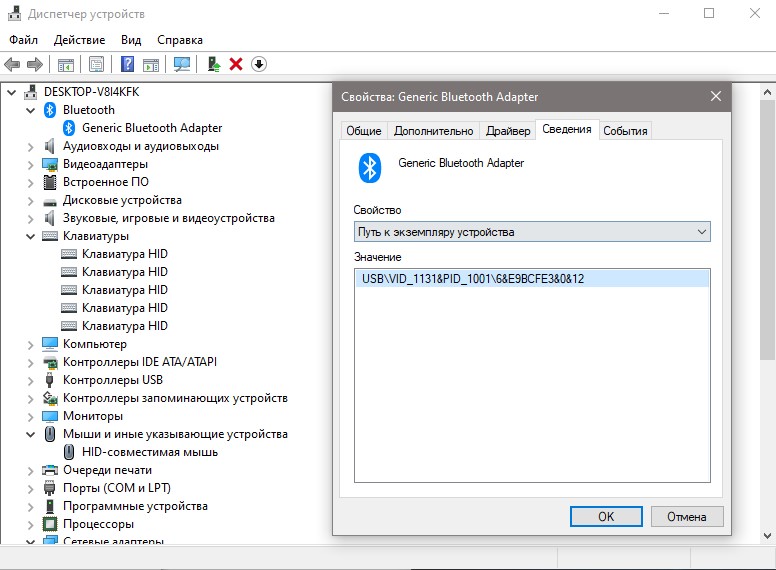776x570 pixels.
Task: Click the large Bluetooth icon in Properties dialog
Action: [x=369, y=168]
